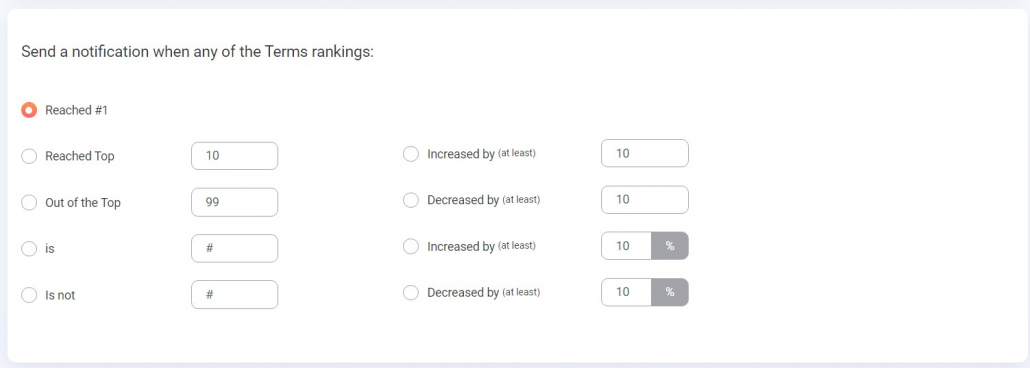Pick the 'is' ranking radio button
Viewport: 1030px width, 368px height.
pos(29,249)
